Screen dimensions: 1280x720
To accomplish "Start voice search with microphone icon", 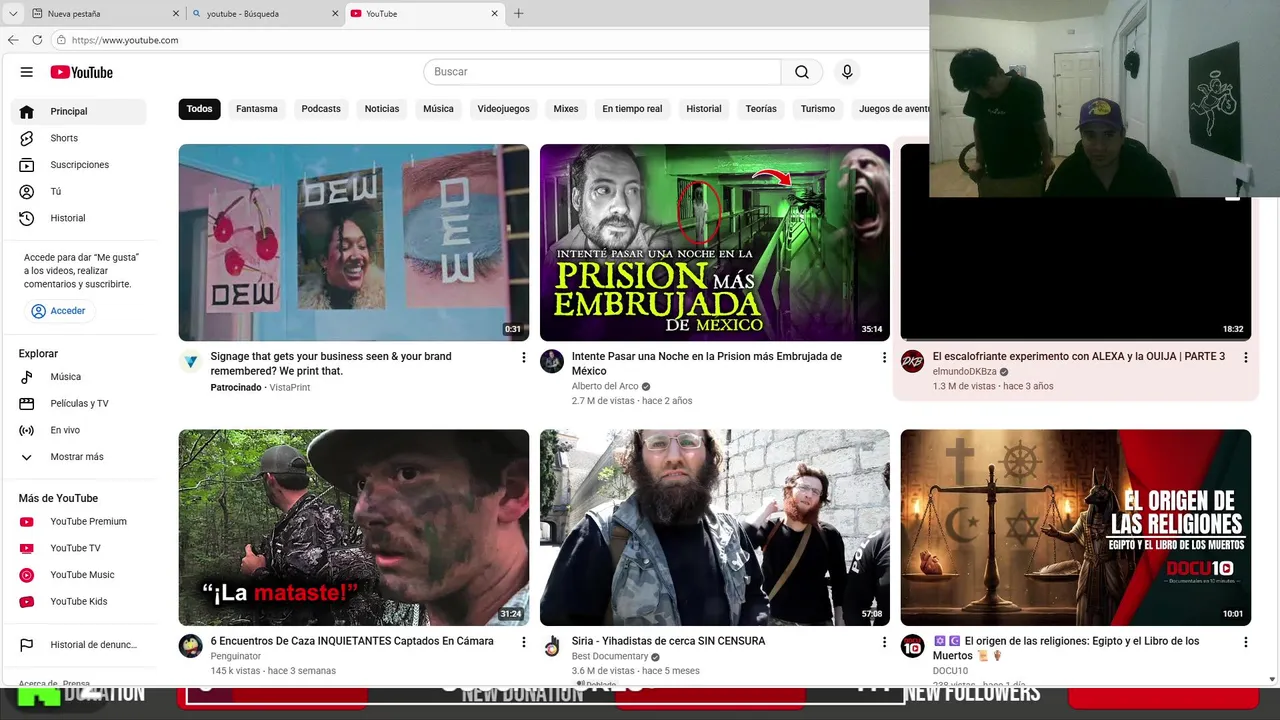I will pos(847,72).
